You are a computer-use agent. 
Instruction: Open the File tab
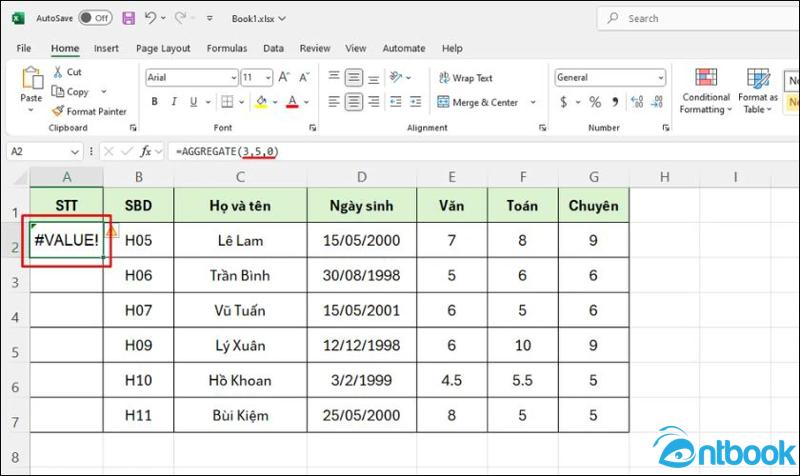click(23, 48)
